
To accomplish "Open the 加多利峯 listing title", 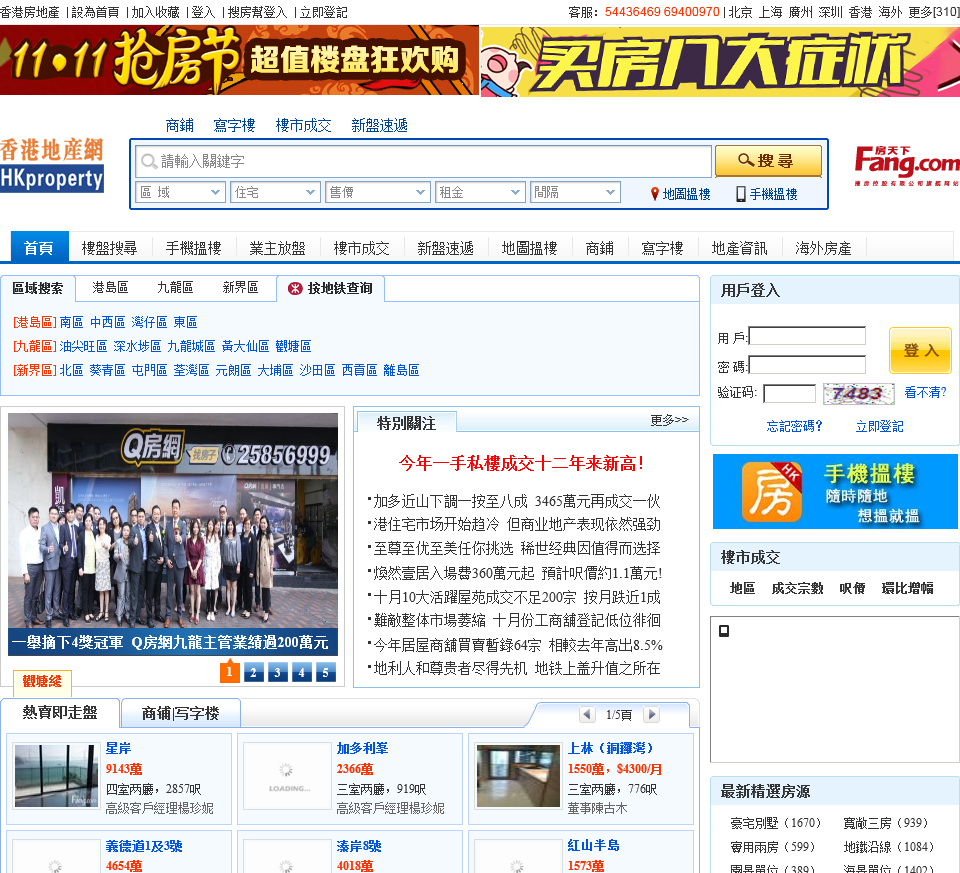I will [x=362, y=748].
